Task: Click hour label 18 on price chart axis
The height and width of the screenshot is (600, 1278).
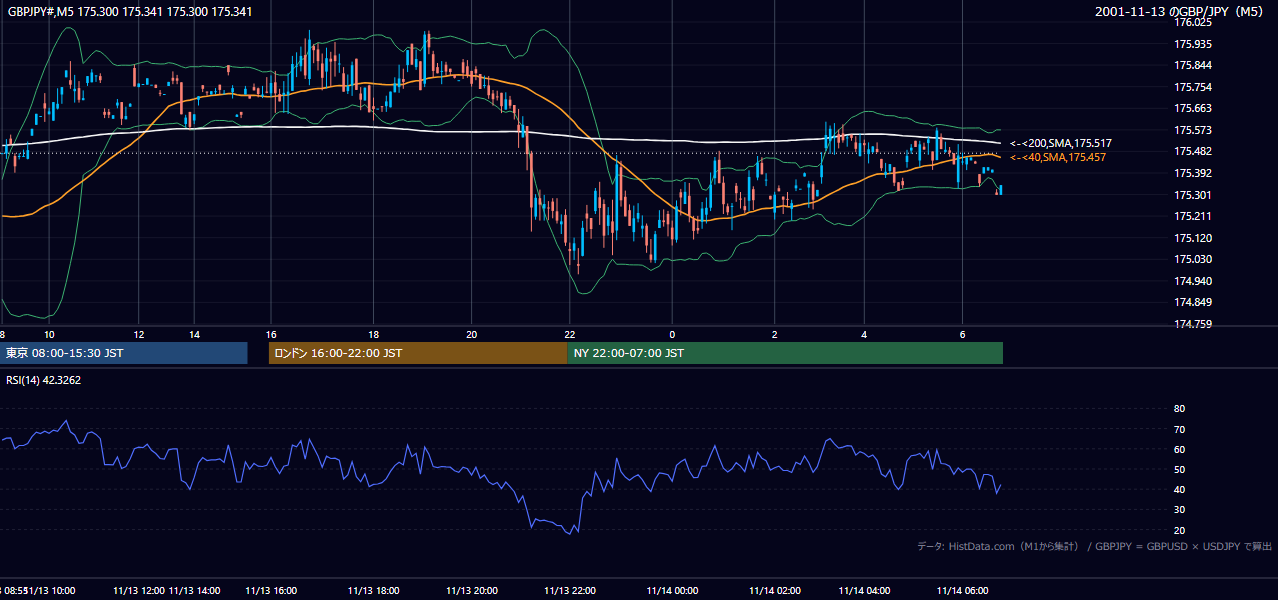Action: pos(373,334)
